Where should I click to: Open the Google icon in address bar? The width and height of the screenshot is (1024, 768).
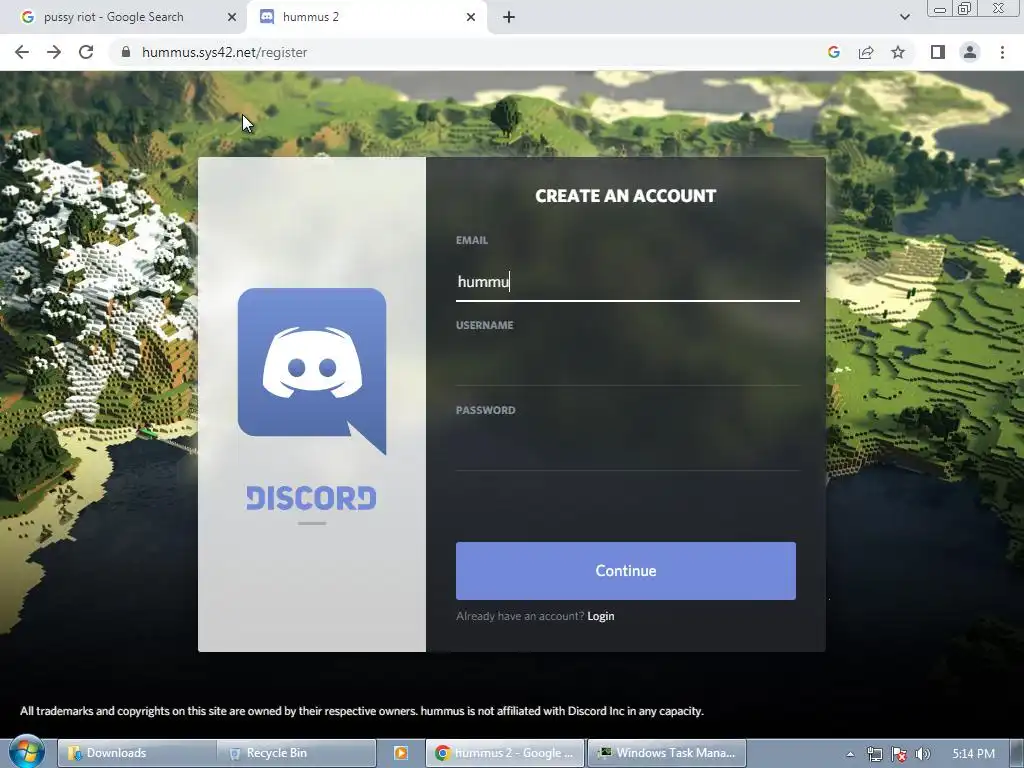[x=833, y=52]
